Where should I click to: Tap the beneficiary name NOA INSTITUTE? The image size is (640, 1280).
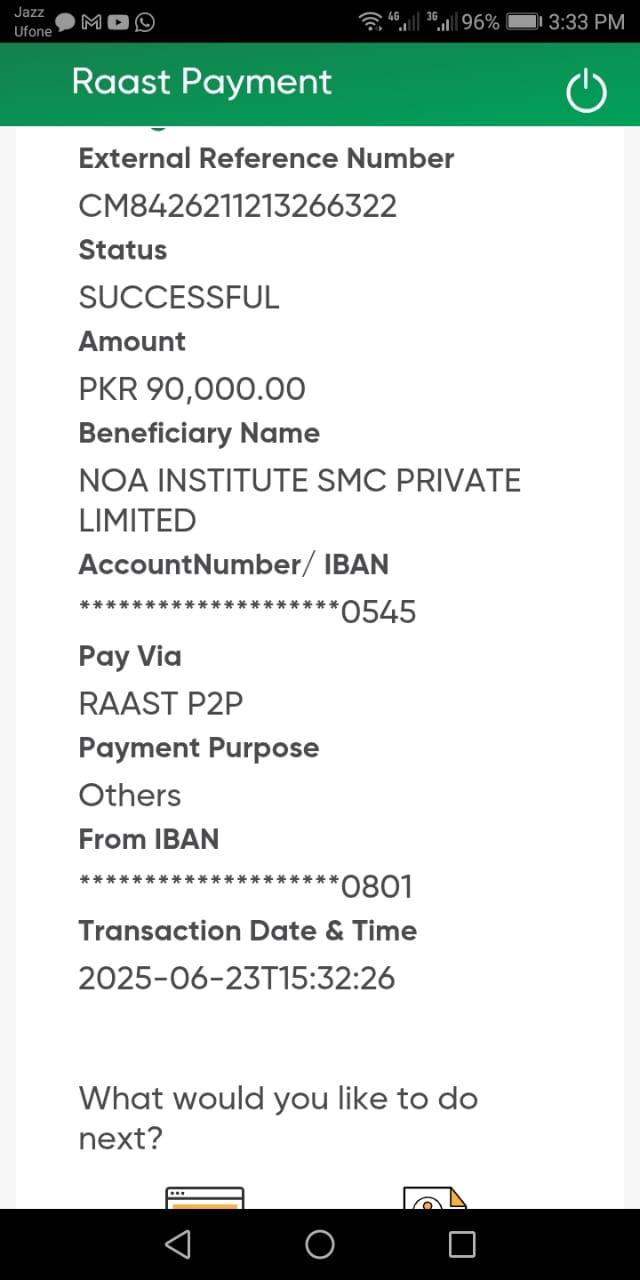300,500
